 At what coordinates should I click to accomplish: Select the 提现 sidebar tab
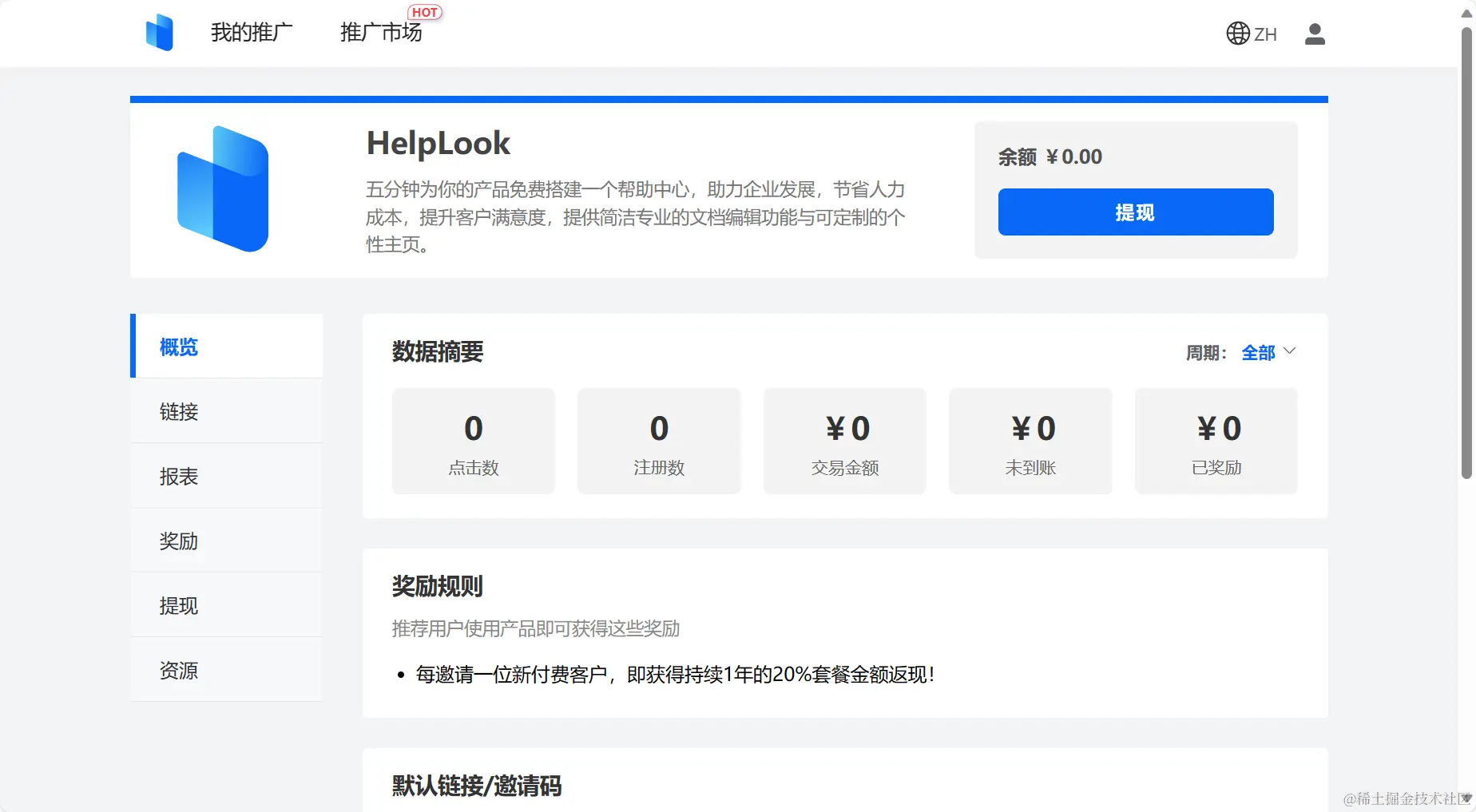227,605
